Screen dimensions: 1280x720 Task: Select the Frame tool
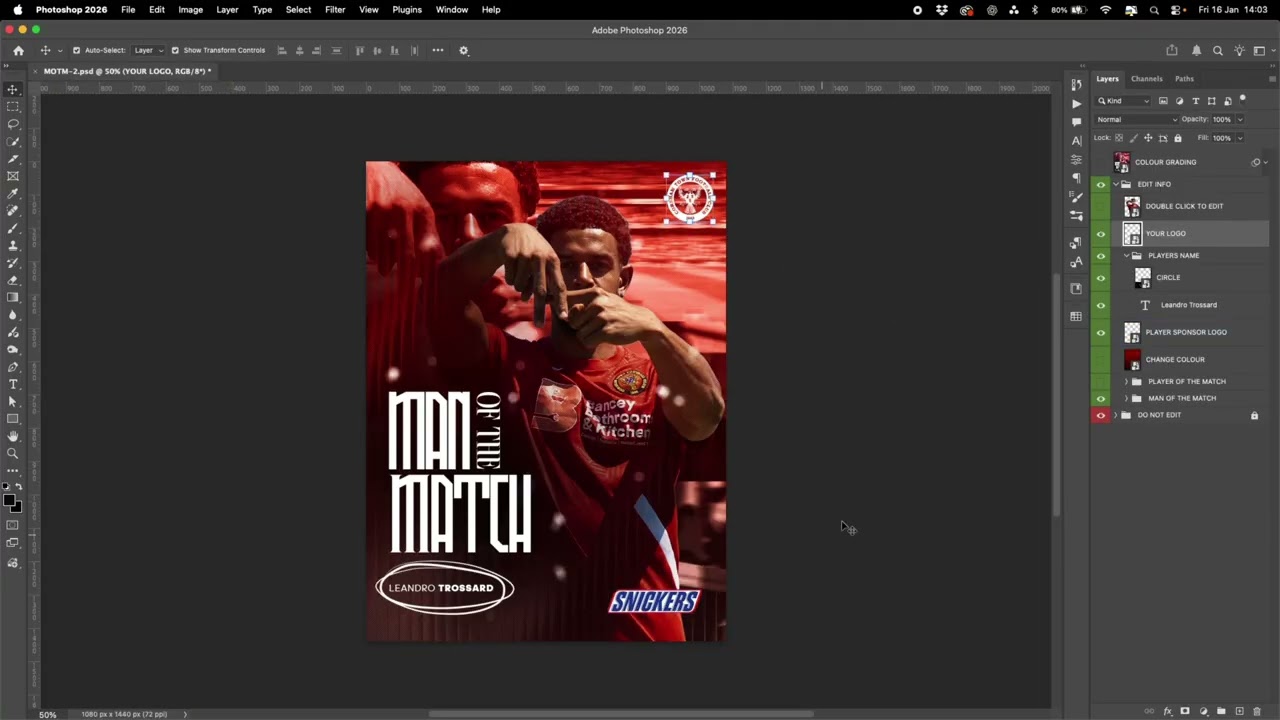(13, 176)
